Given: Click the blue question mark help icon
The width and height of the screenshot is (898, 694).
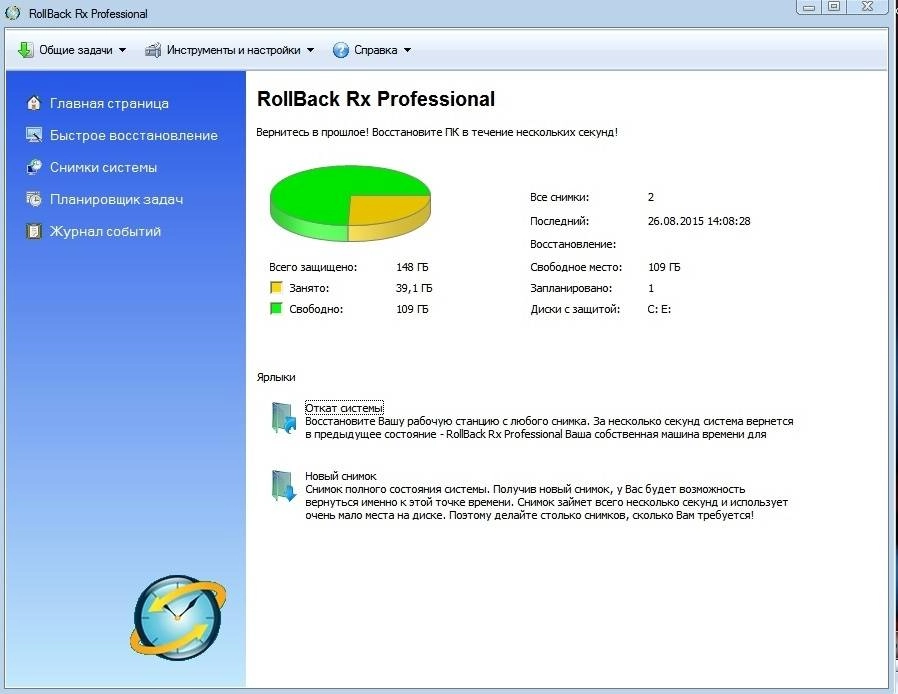Looking at the screenshot, I should (x=340, y=50).
